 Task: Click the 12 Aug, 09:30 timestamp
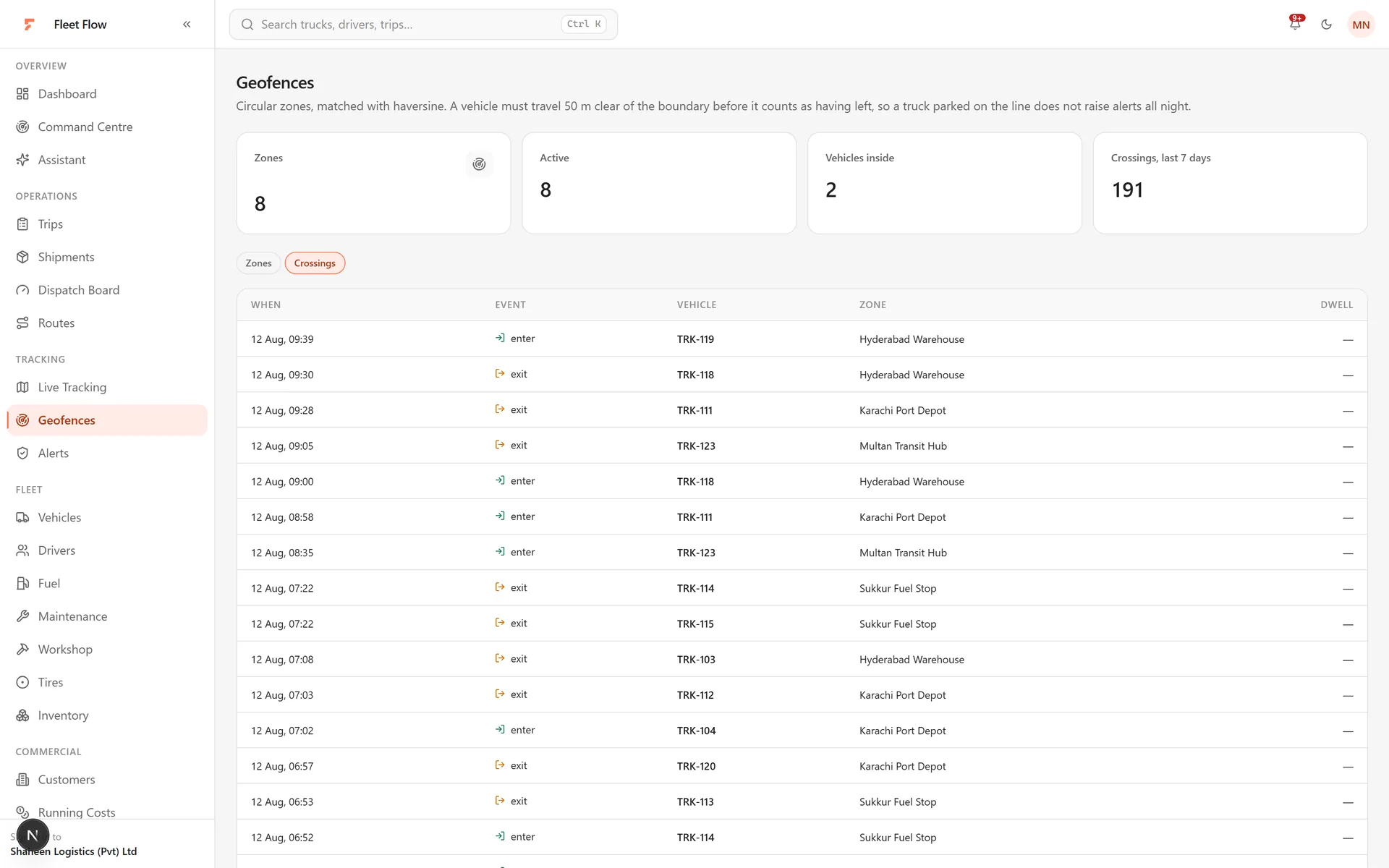pyautogui.click(x=282, y=375)
